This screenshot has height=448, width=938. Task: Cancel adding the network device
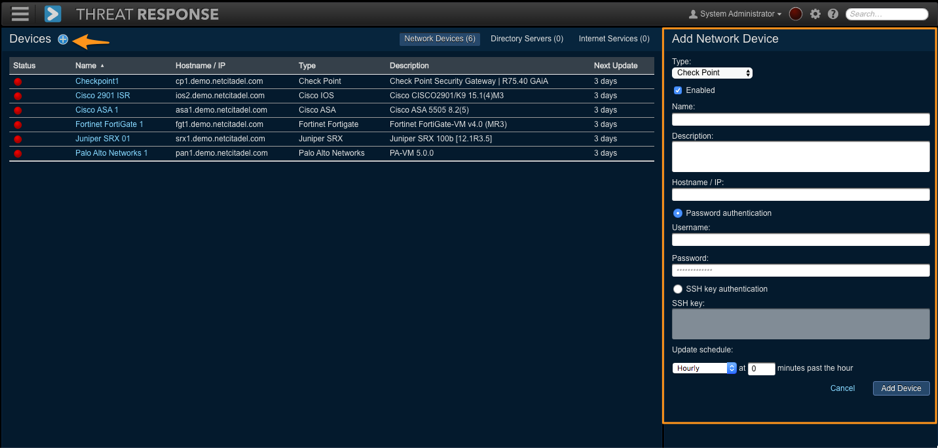tap(842, 388)
